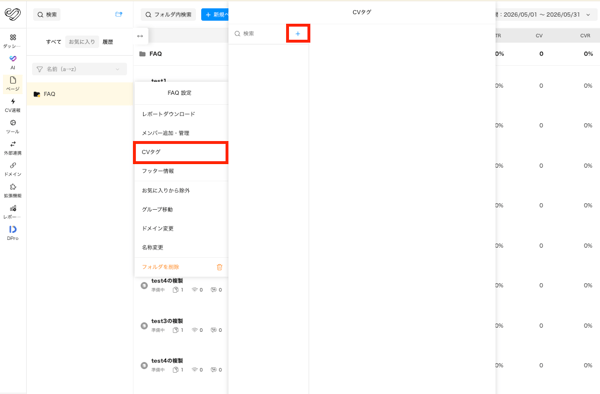Click the add CV tag plus button
The image size is (600, 394).
coord(298,34)
